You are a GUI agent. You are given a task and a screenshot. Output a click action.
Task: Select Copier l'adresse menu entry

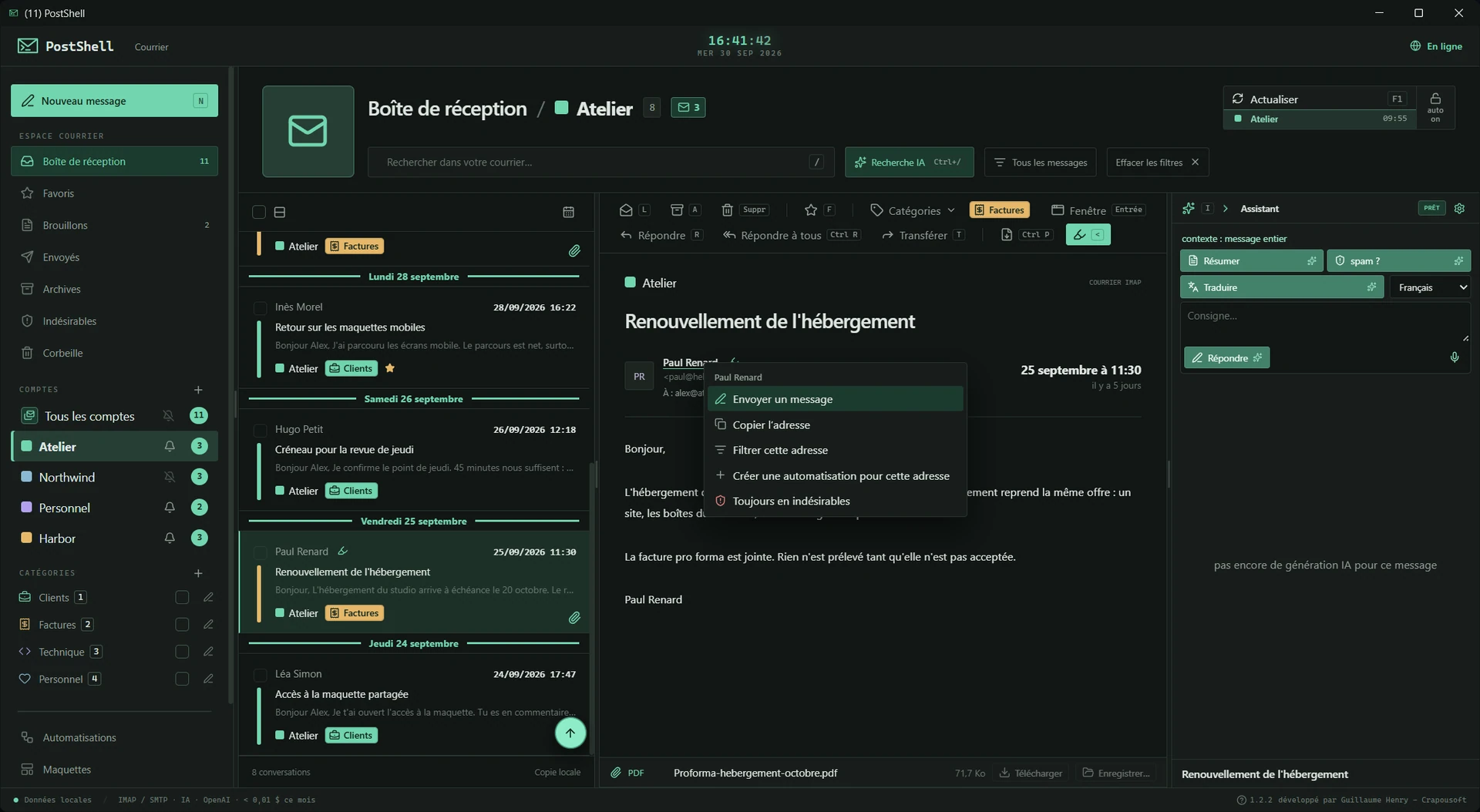tap(836, 424)
